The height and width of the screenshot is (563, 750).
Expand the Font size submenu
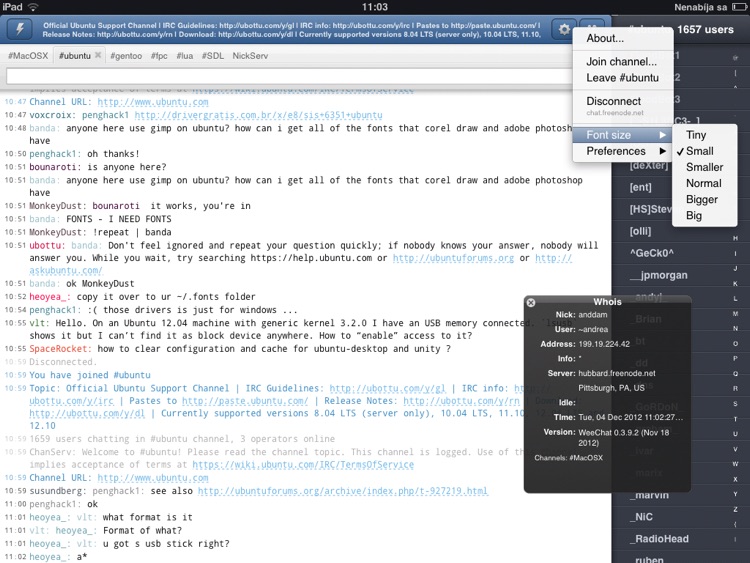(622, 135)
